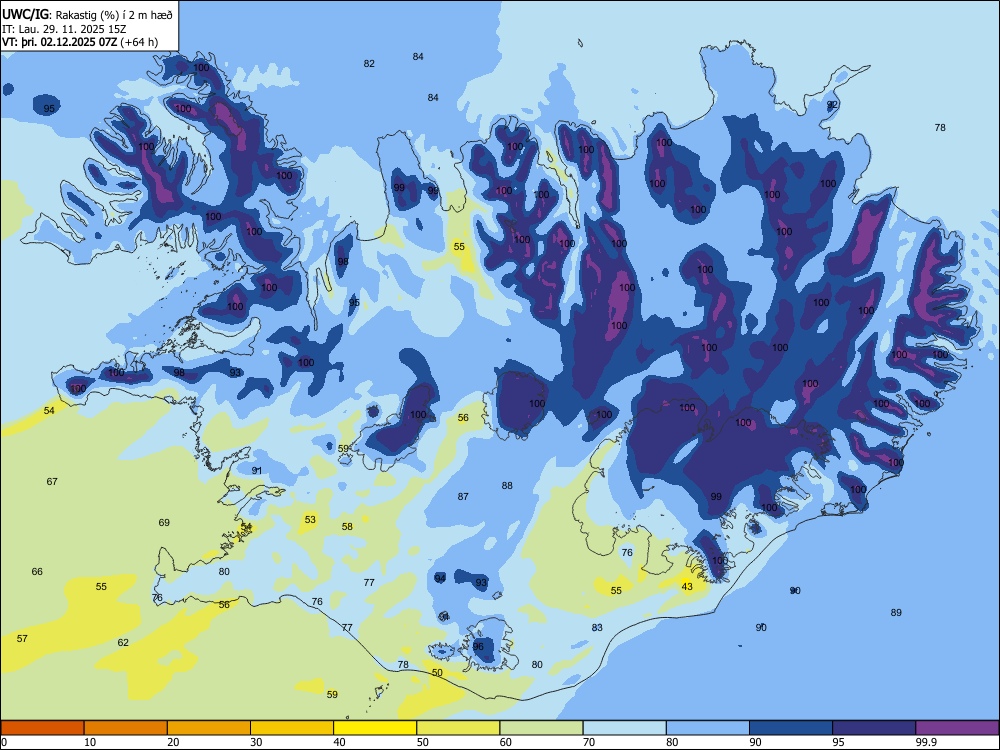Click the map value "91"
The width and height of the screenshot is (1000, 750).
pos(256,471)
